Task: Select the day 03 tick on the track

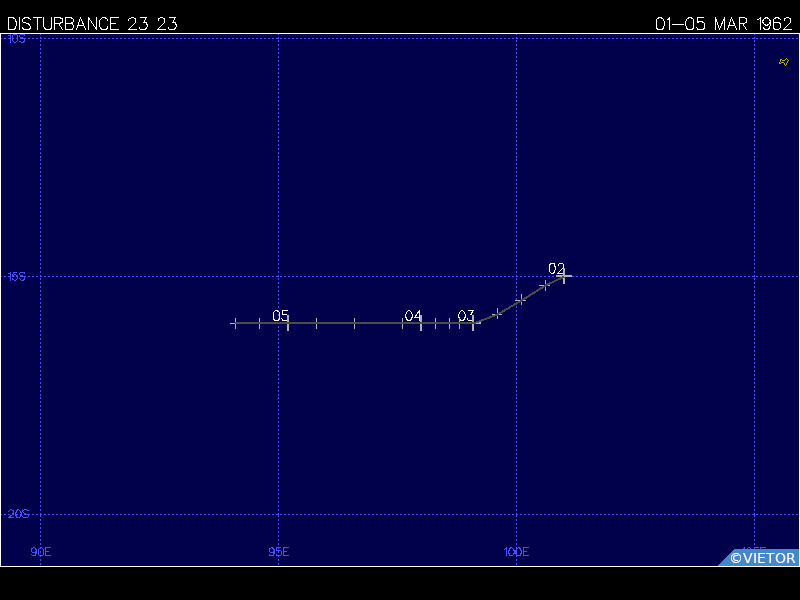Action: pos(473,323)
